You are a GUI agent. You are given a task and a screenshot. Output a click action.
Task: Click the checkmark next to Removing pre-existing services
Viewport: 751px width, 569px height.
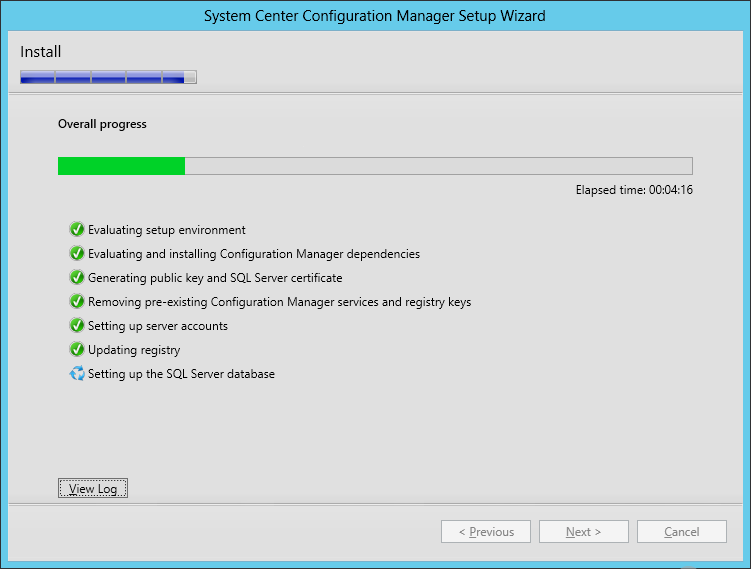point(77,301)
